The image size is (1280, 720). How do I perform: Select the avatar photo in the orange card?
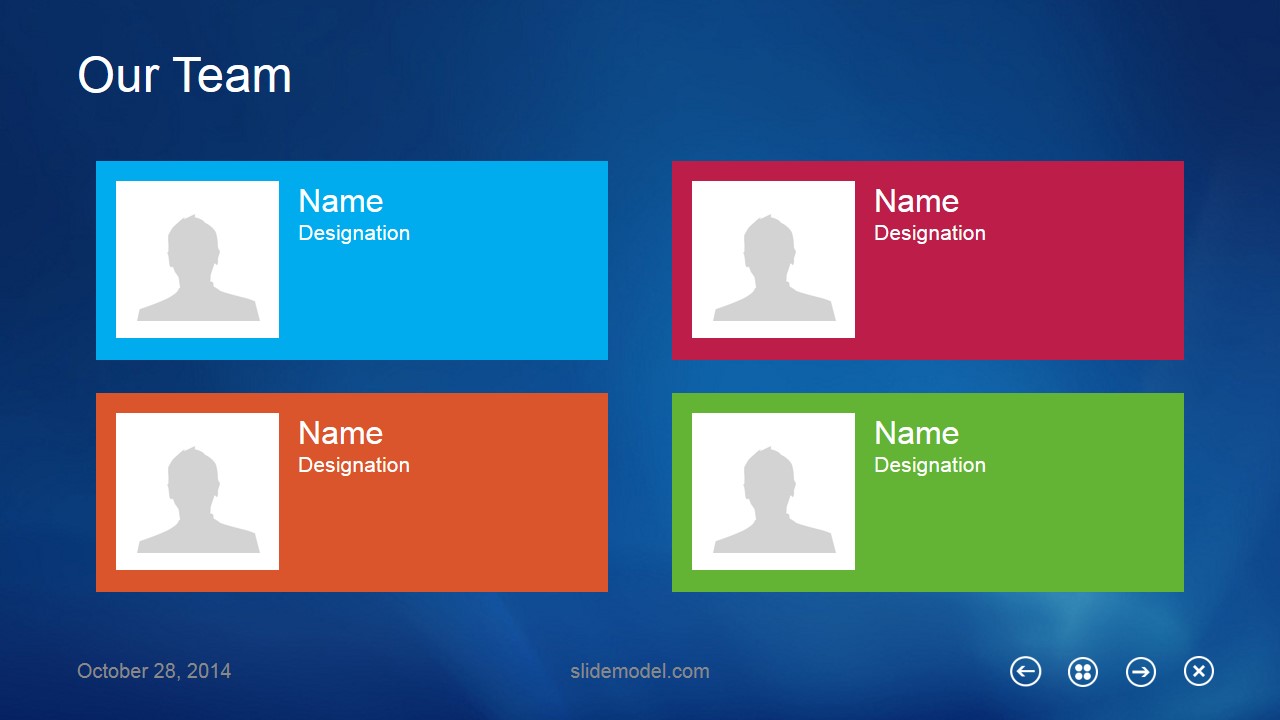click(197, 491)
